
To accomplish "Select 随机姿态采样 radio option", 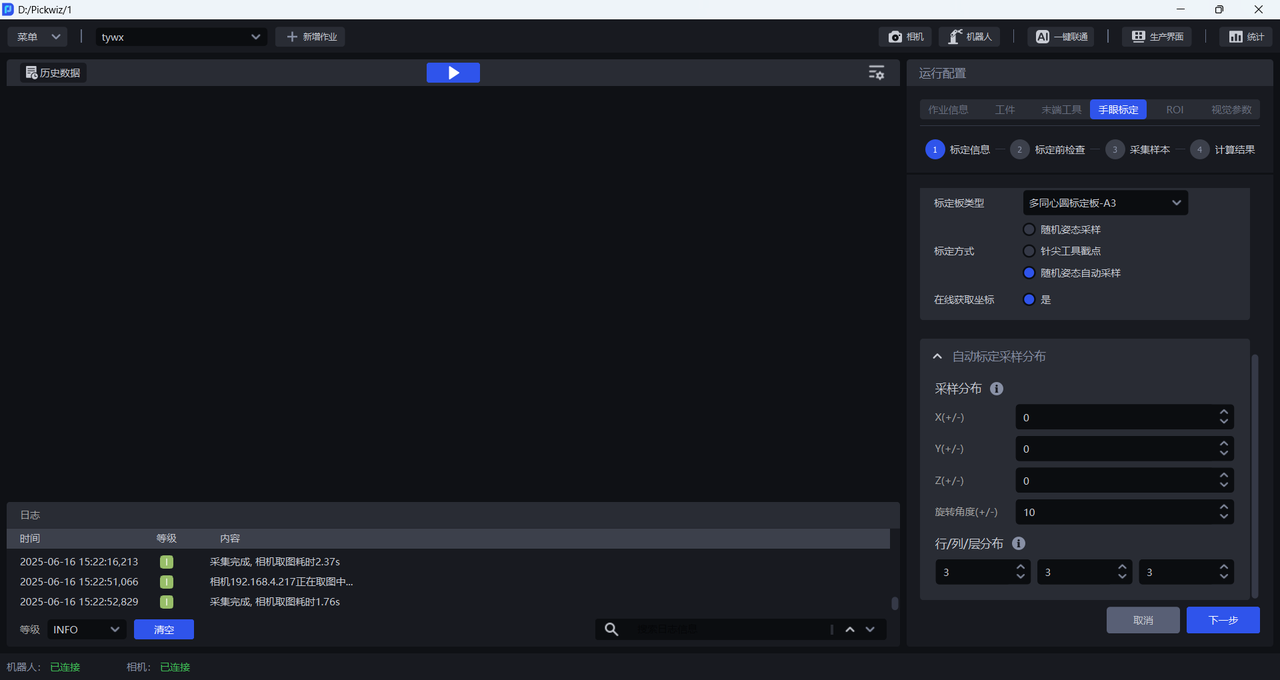I will (1029, 230).
